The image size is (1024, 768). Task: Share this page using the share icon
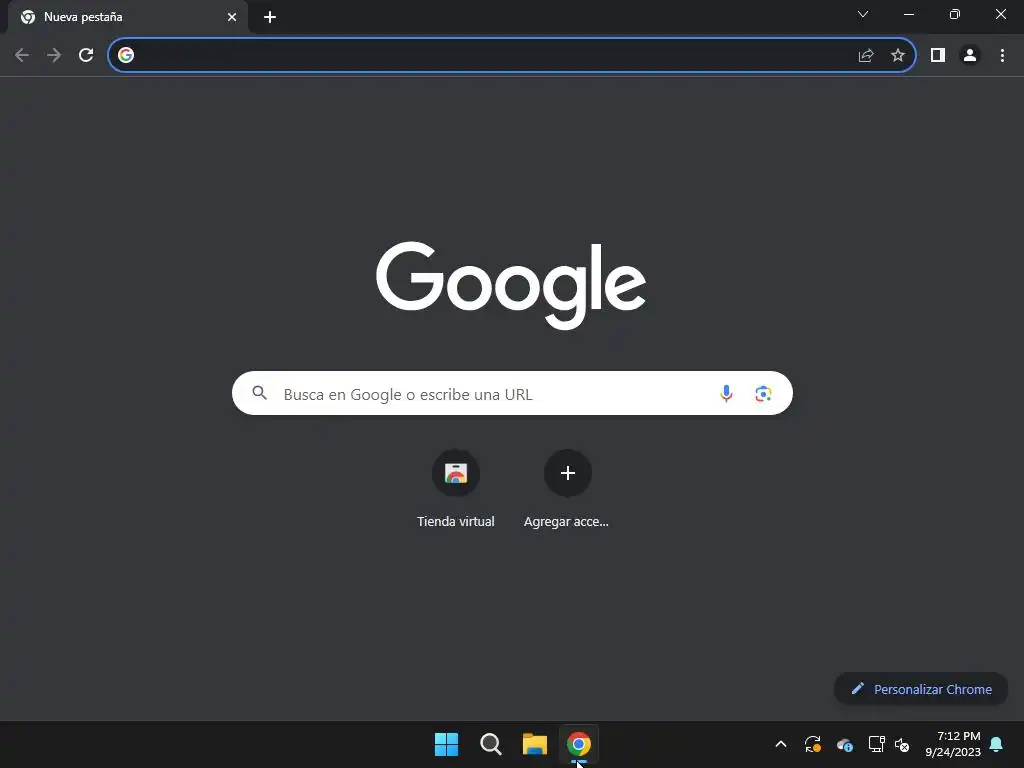[866, 56]
